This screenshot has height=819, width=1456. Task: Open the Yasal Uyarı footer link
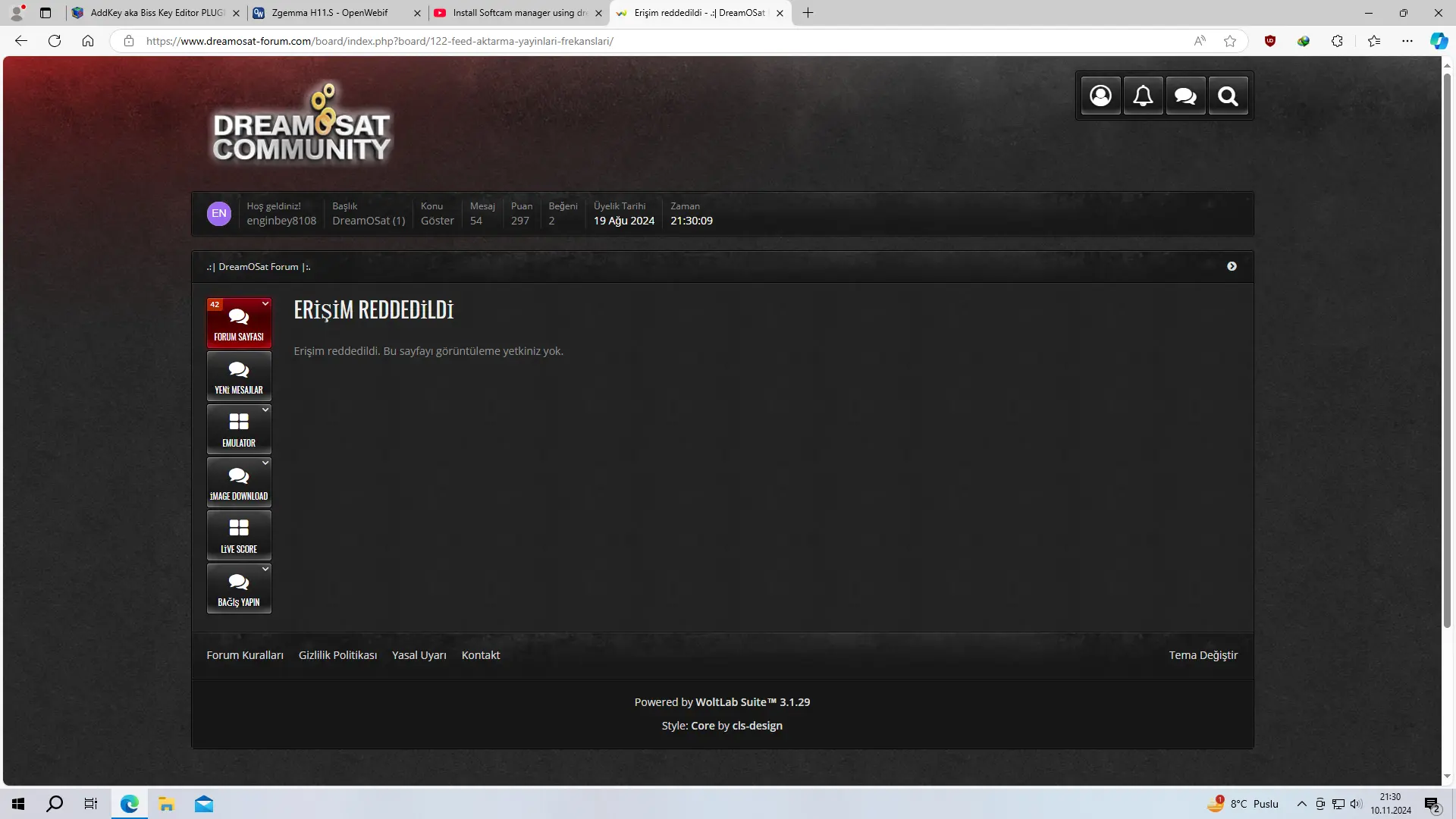pos(419,655)
